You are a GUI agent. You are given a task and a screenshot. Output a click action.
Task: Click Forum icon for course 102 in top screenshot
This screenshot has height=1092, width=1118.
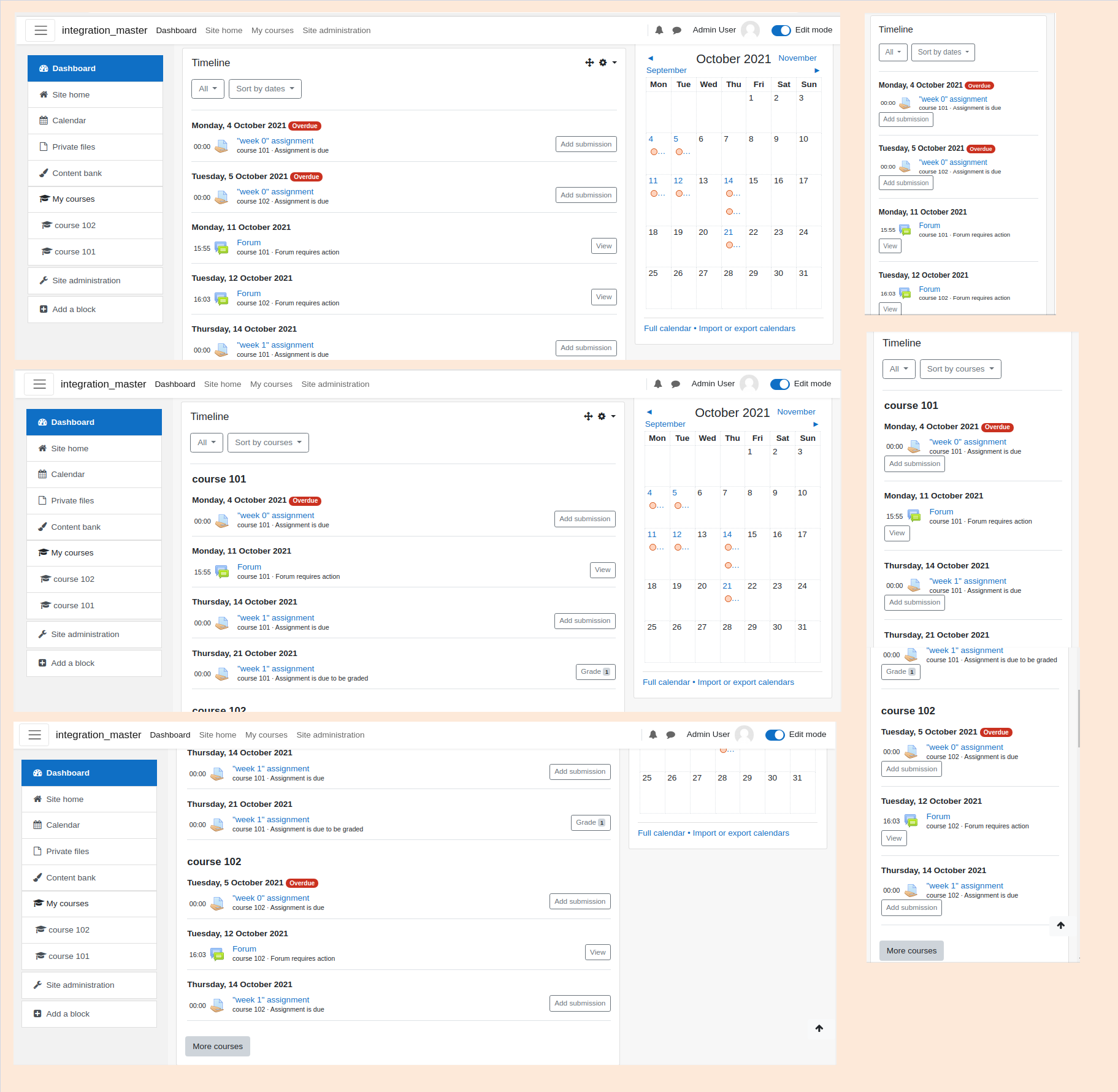pos(221,299)
